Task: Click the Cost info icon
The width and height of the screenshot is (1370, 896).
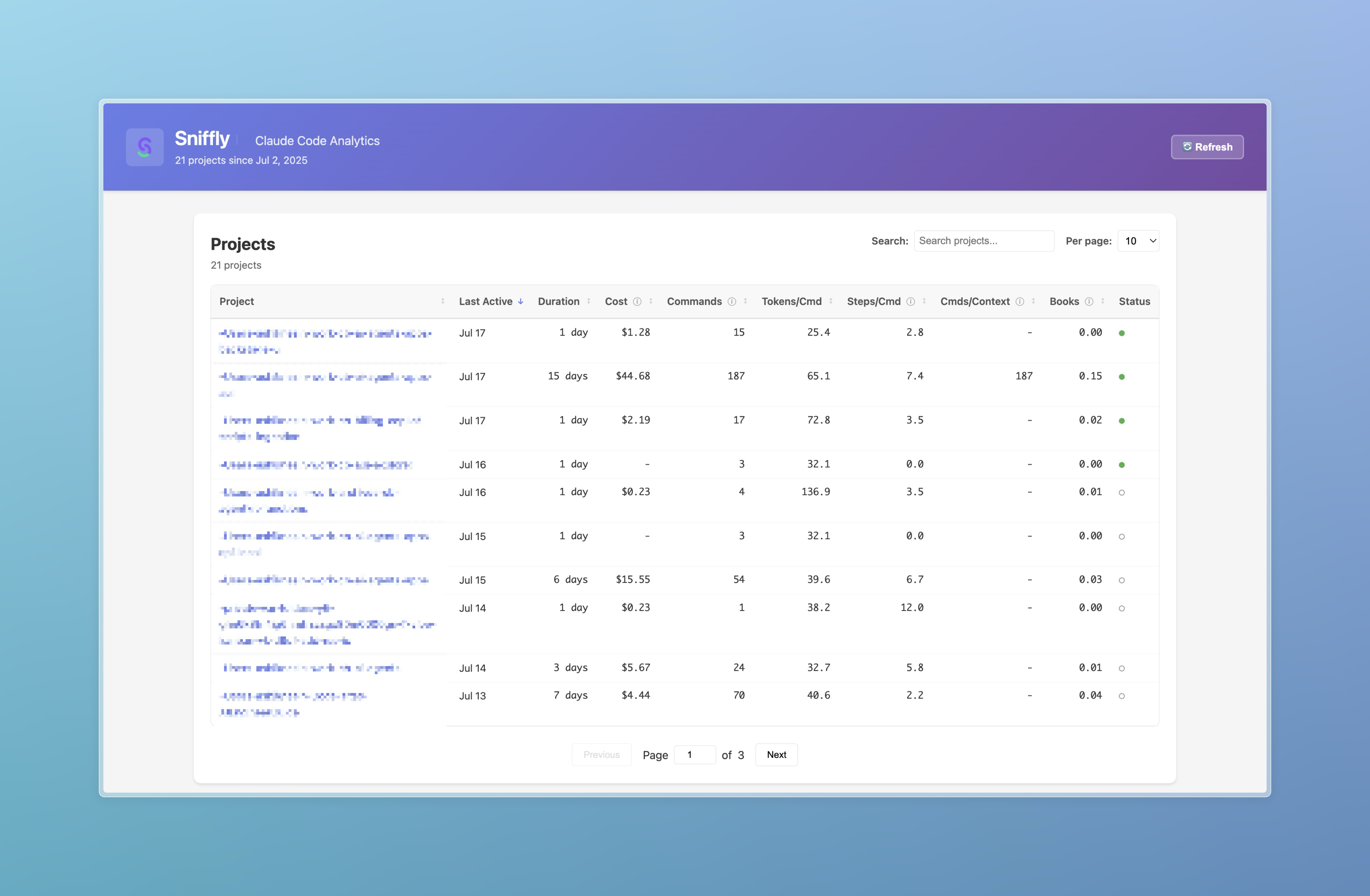Action: 637,302
